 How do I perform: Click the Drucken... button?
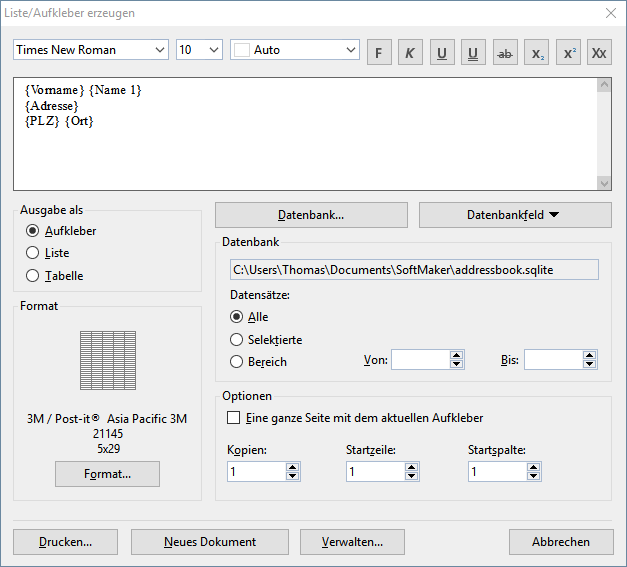[65, 542]
